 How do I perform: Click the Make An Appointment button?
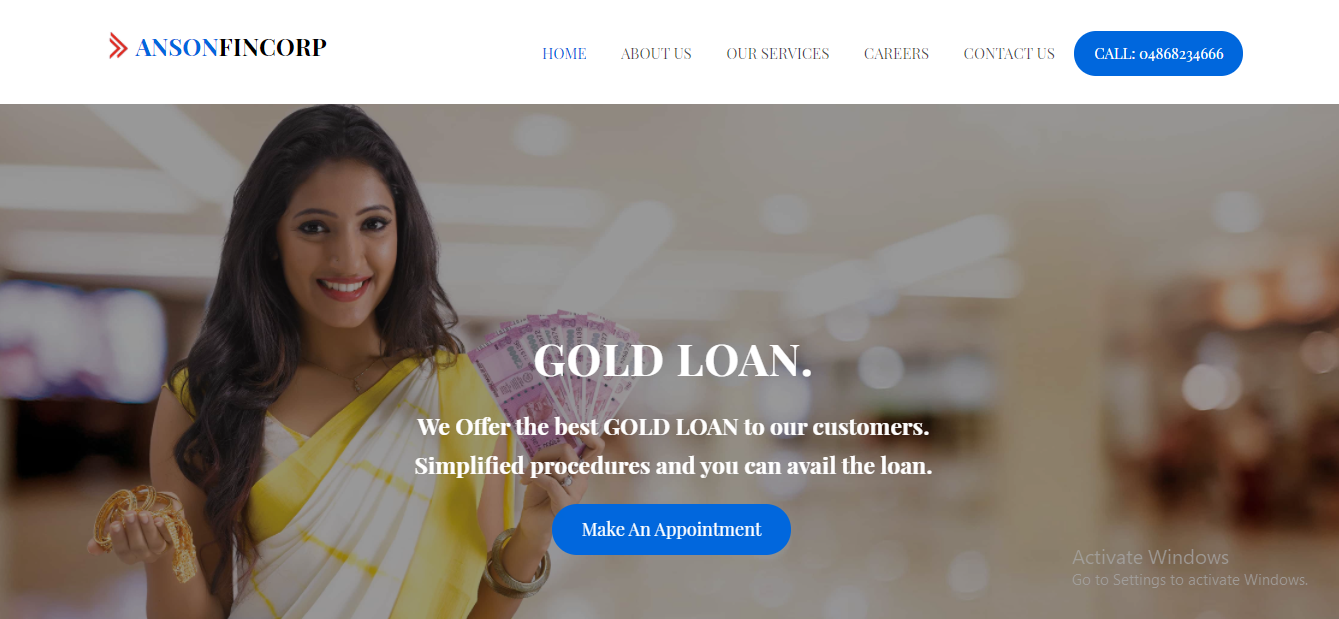671,529
